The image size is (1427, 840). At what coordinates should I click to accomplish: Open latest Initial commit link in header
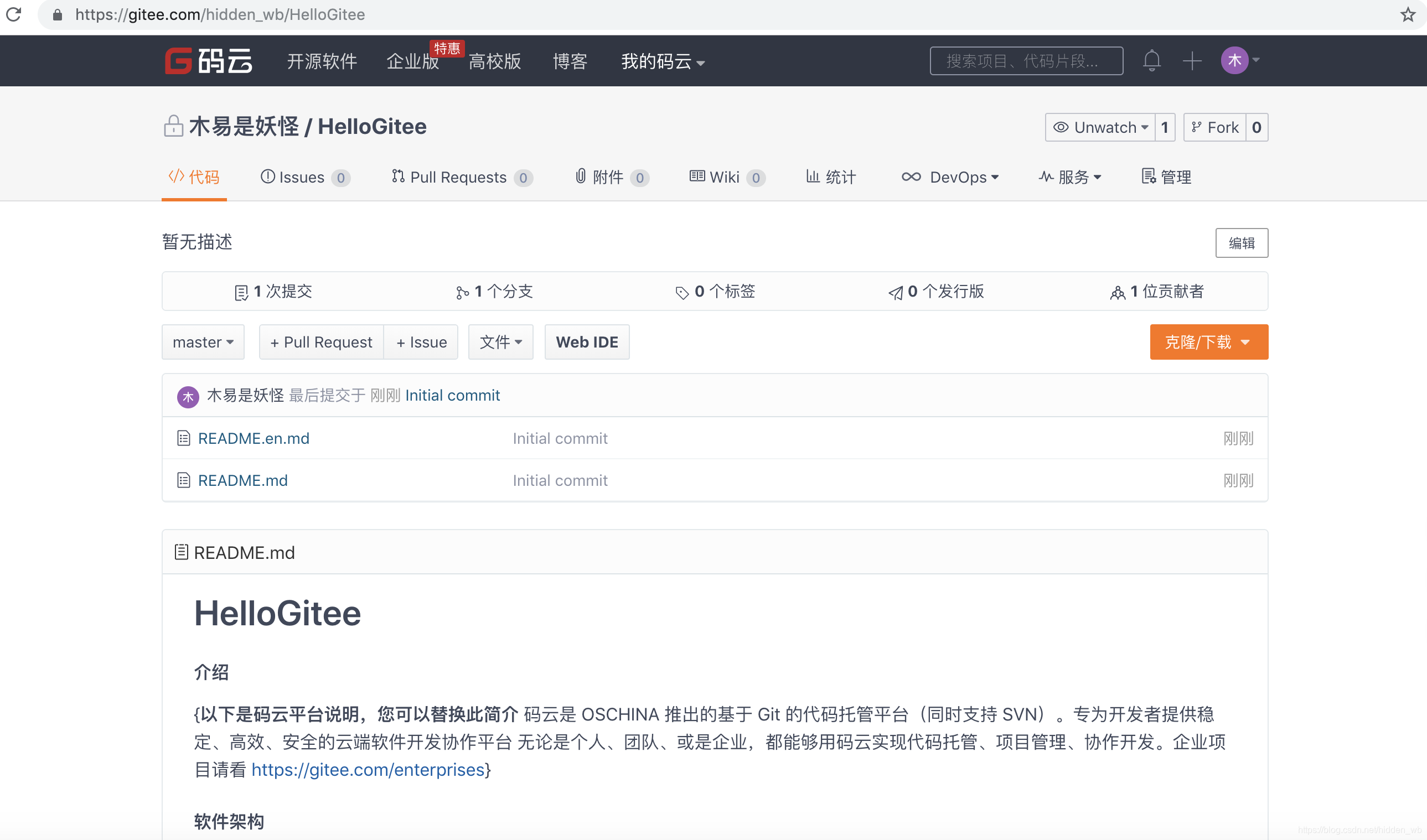(x=452, y=395)
